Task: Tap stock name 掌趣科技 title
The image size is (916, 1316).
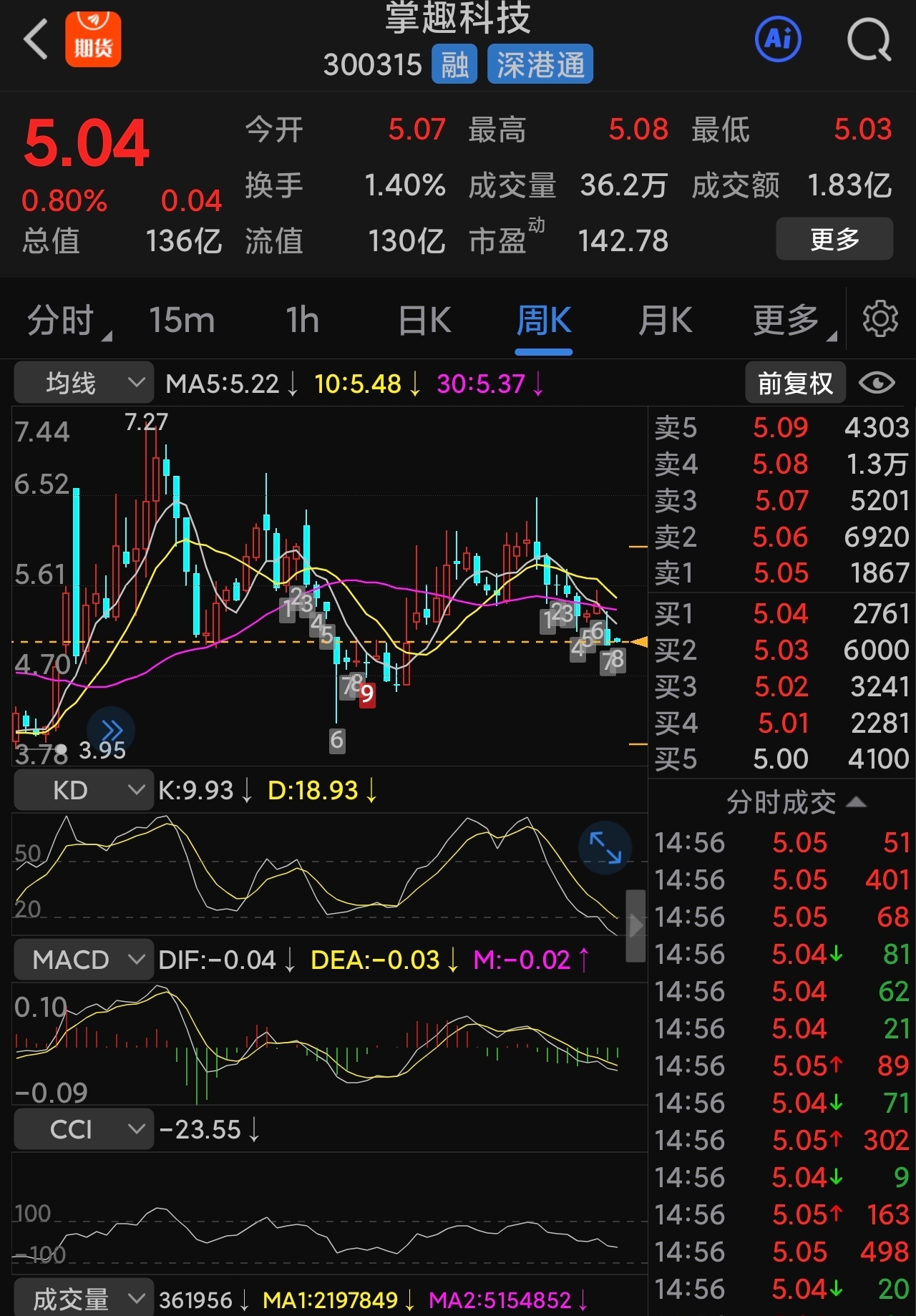Action: (458, 17)
